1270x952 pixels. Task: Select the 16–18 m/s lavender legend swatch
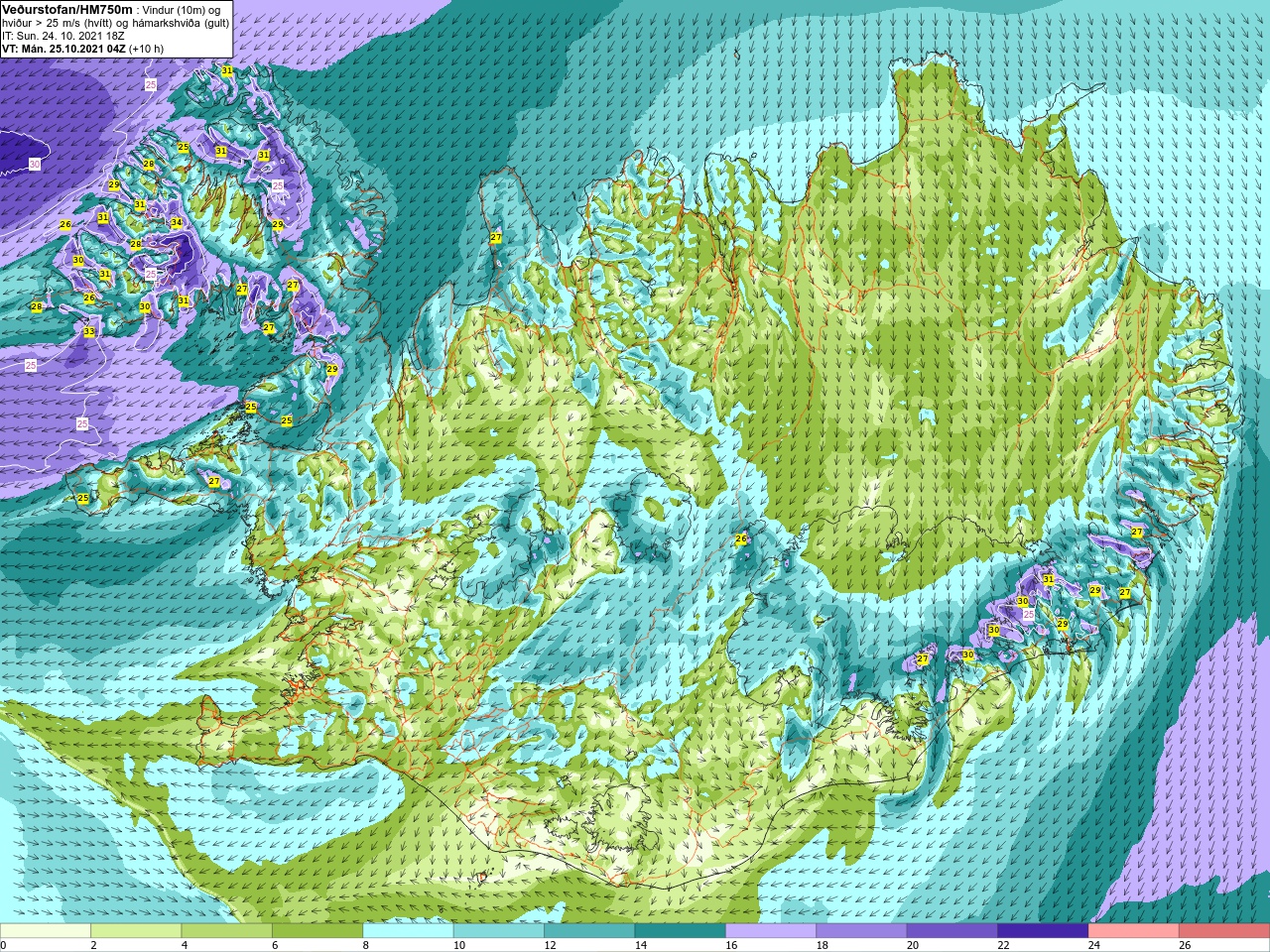tap(771, 930)
